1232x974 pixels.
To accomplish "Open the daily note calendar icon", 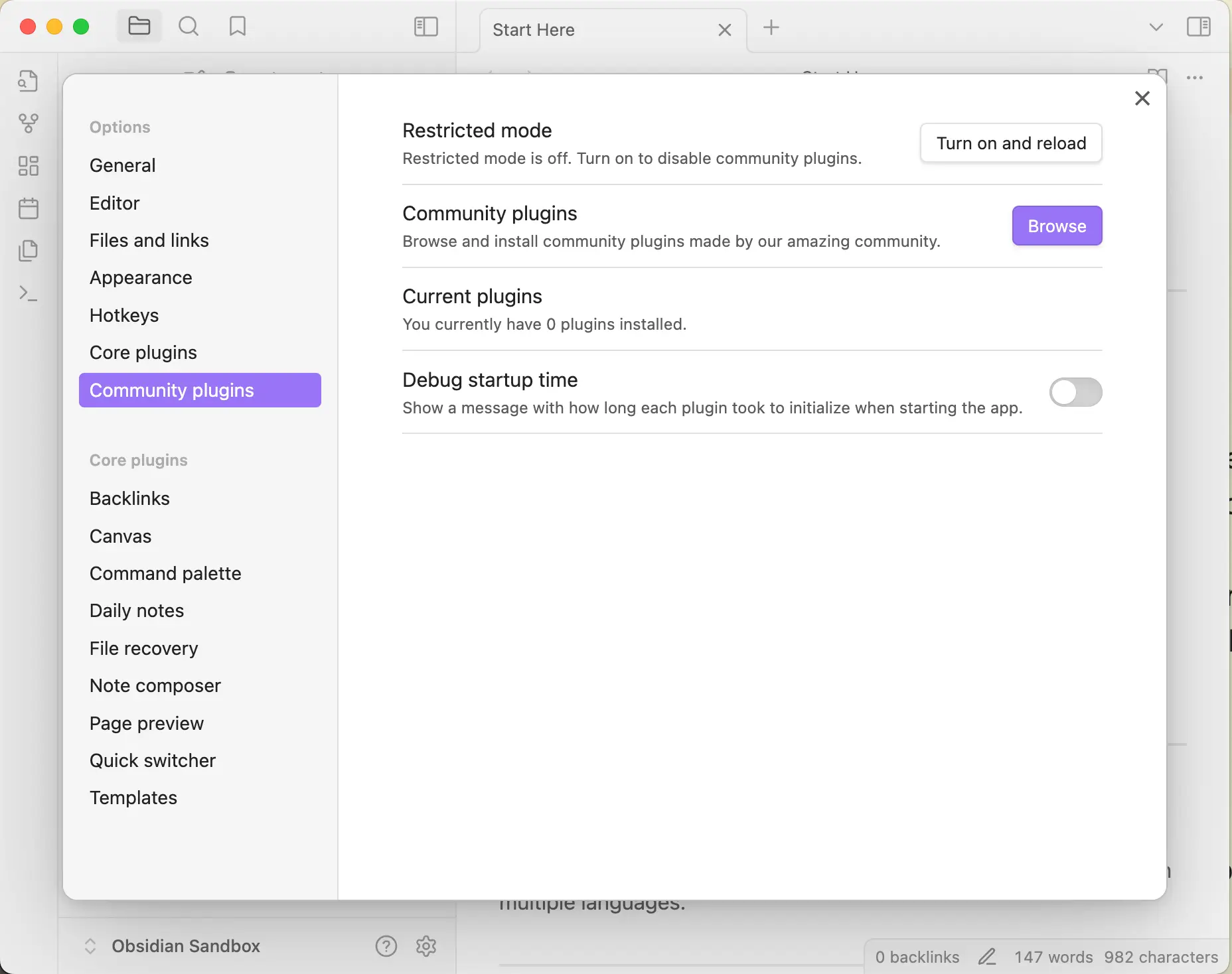I will pyautogui.click(x=28, y=208).
